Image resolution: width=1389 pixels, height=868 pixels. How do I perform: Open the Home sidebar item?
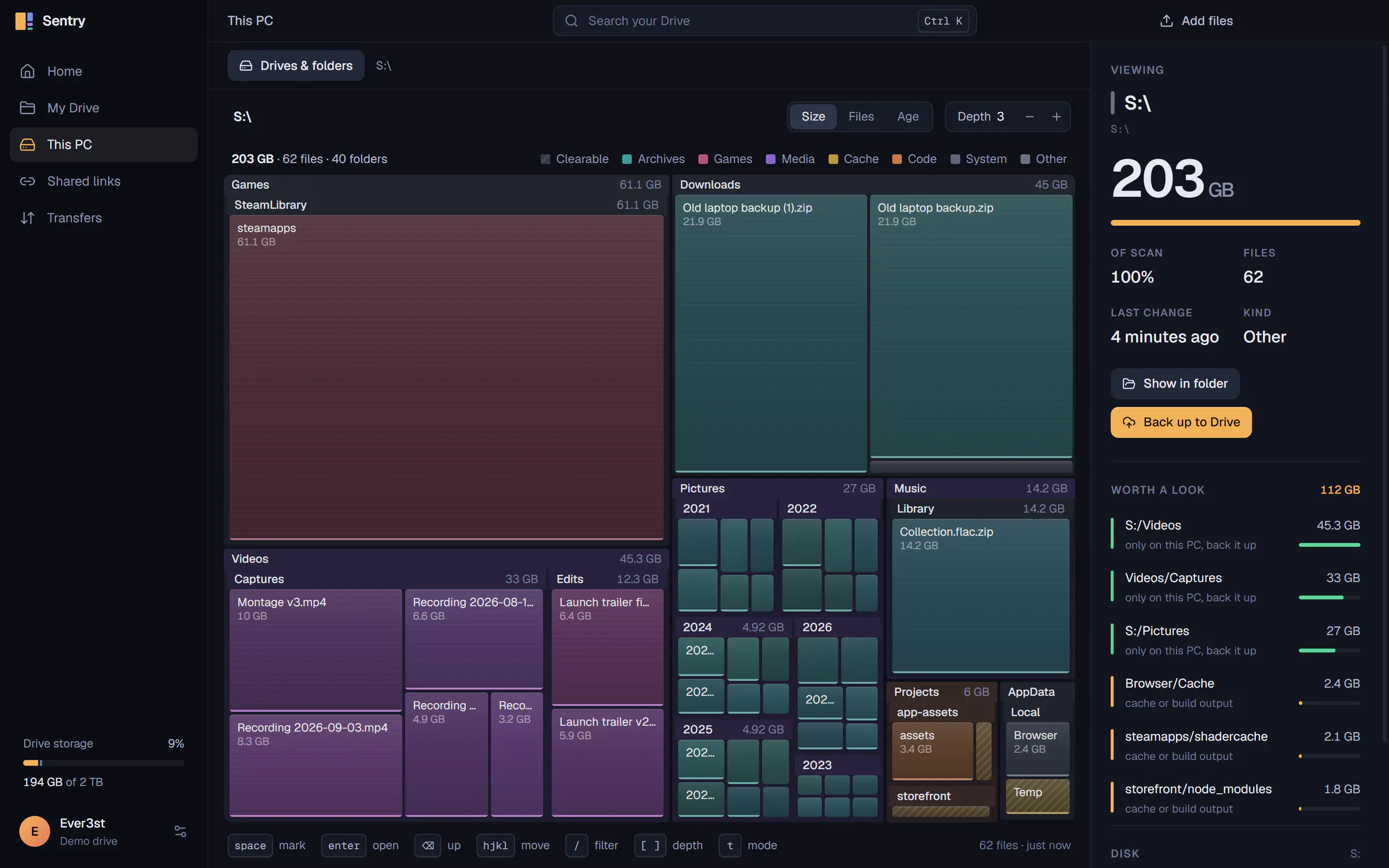tap(104, 71)
